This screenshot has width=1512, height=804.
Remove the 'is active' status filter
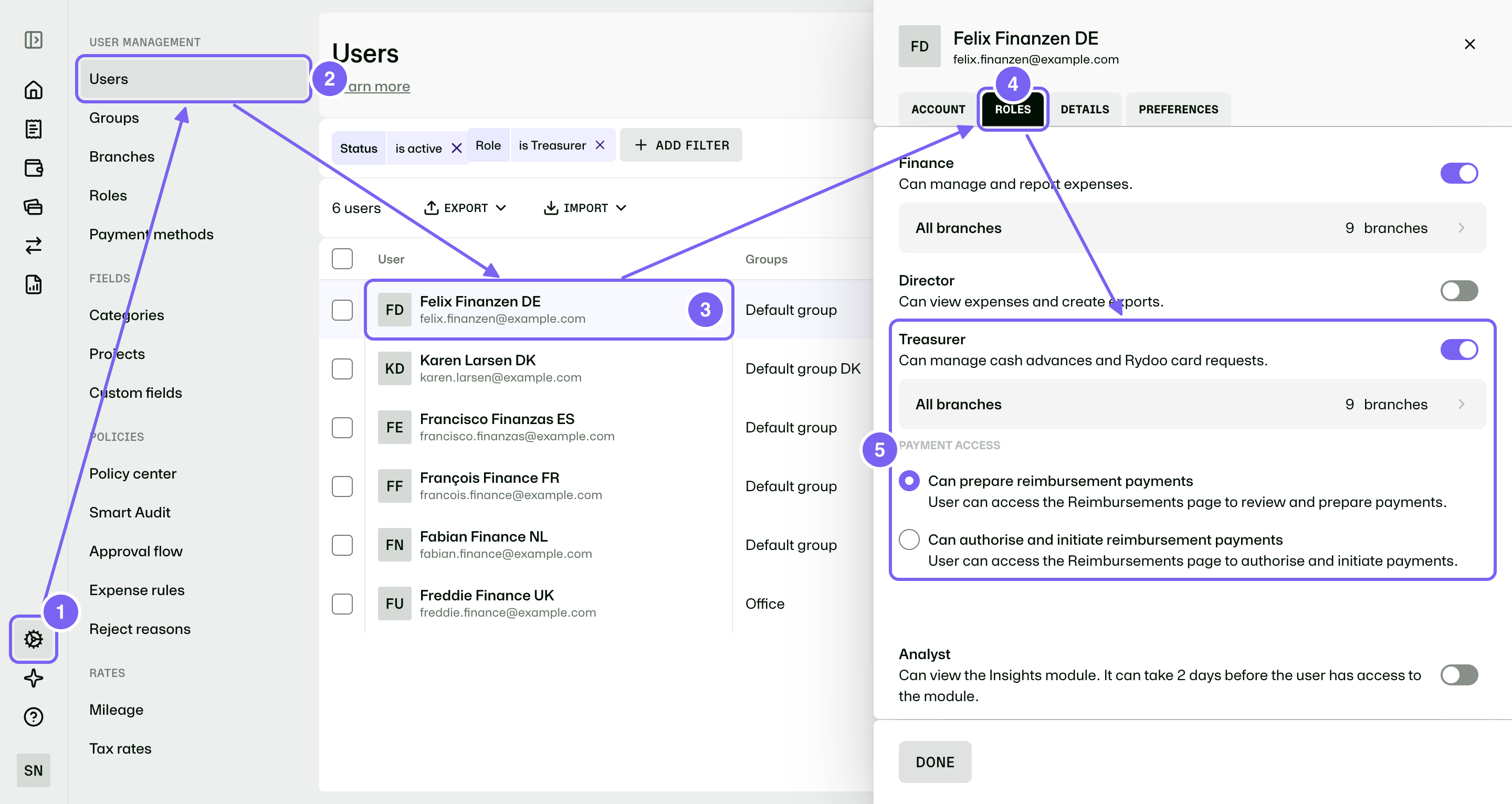point(456,149)
